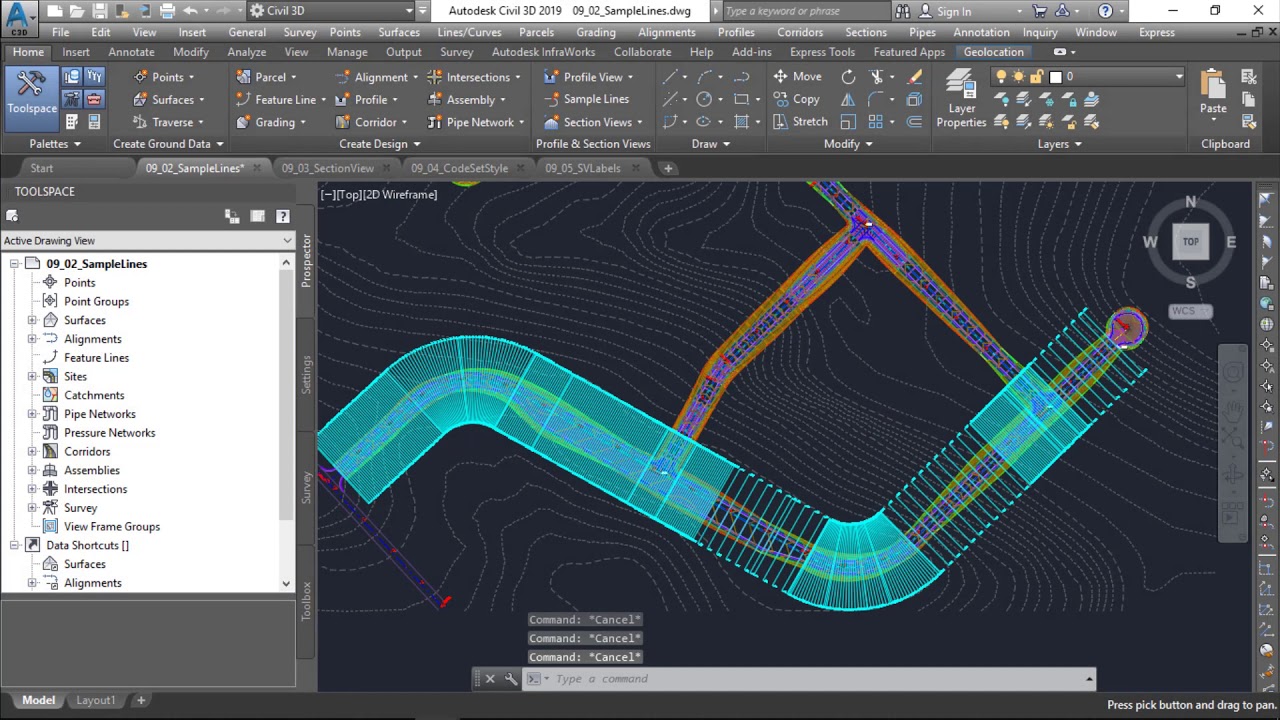Select the Stretch modify tool
The height and width of the screenshot is (720, 1280).
(x=800, y=122)
